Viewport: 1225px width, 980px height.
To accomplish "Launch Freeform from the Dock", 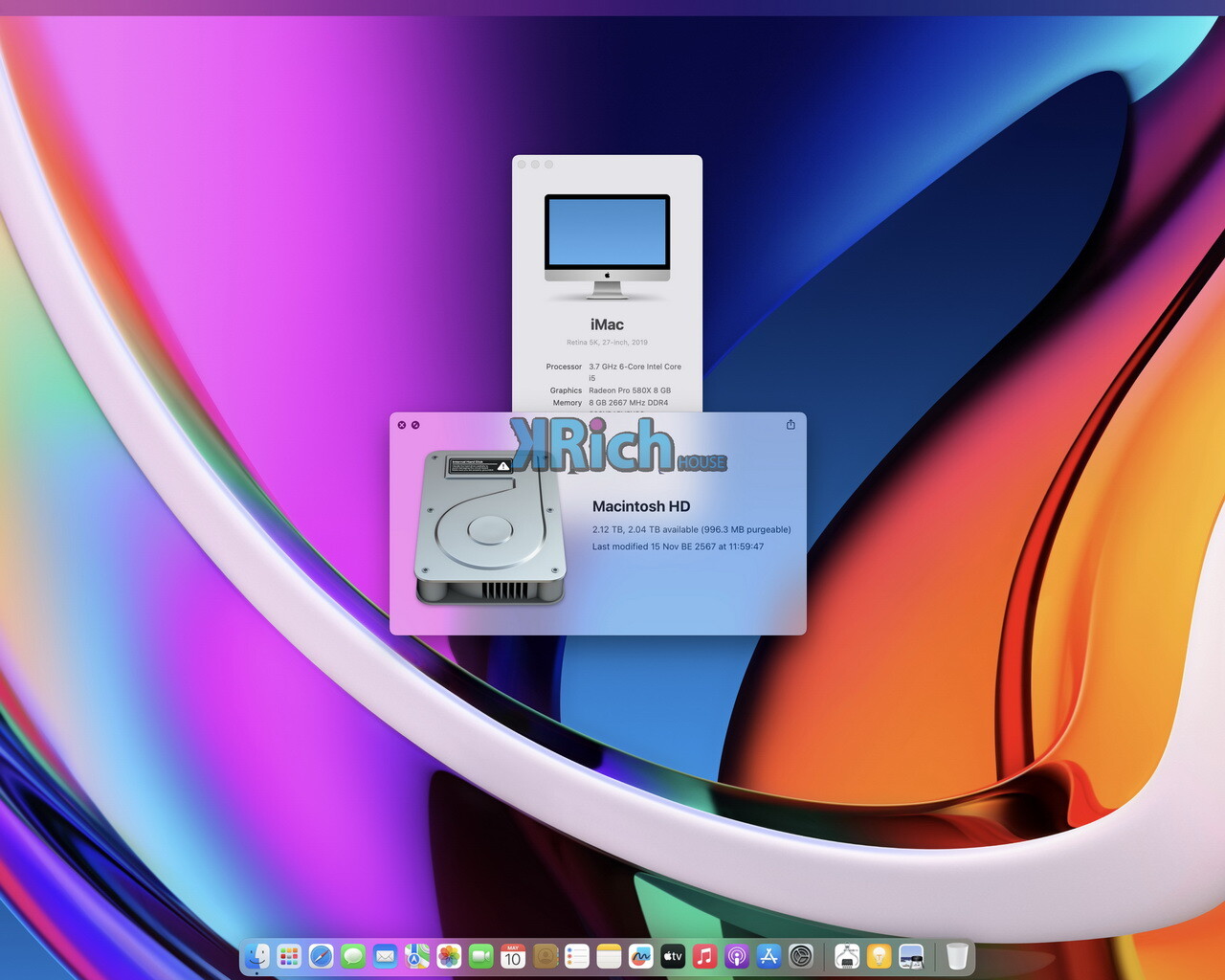I will 641,955.
